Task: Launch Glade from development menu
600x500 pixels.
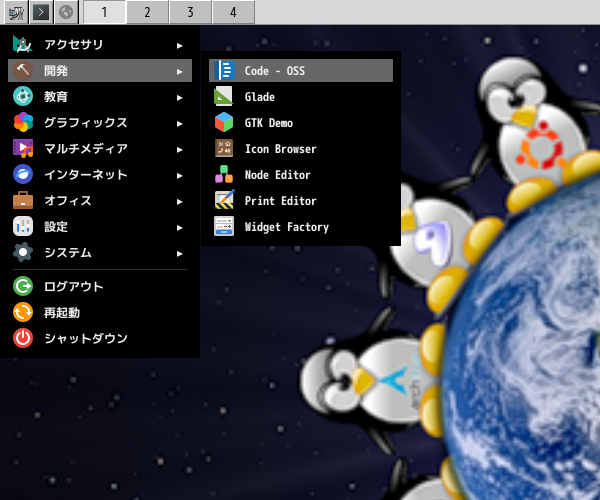Action: click(x=301, y=96)
